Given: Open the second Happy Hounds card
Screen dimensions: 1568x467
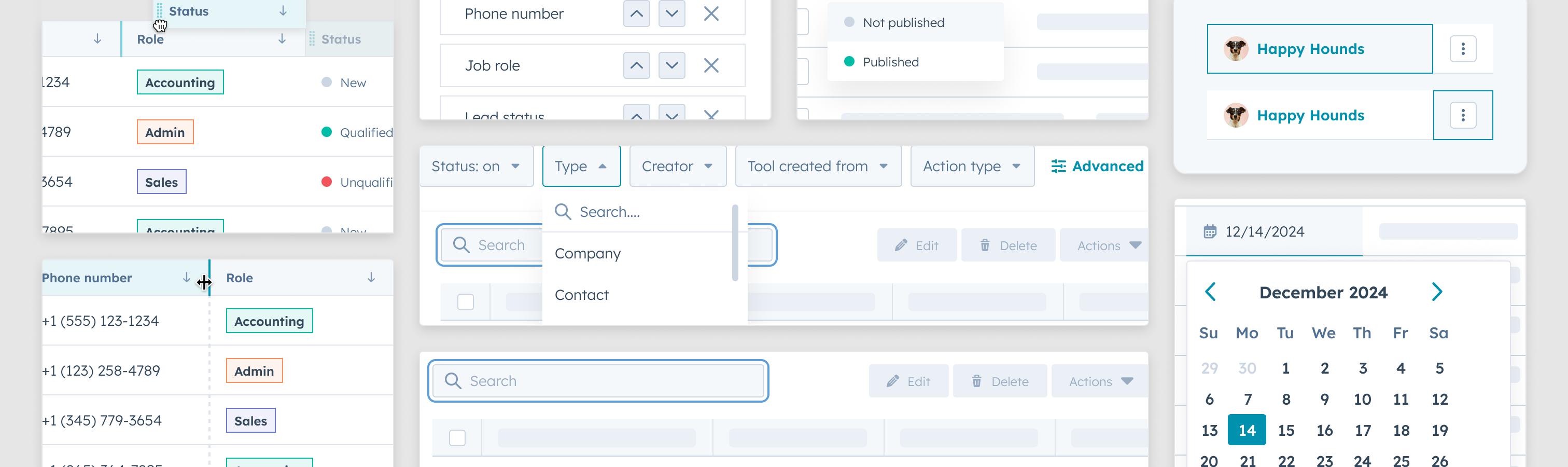Looking at the screenshot, I should [x=1320, y=115].
